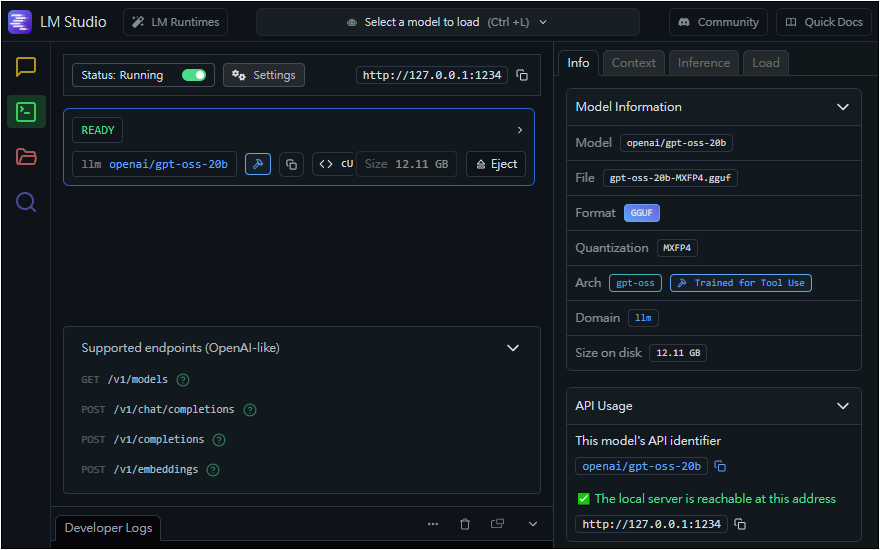Collapse the Model Information section

pyautogui.click(x=842, y=107)
